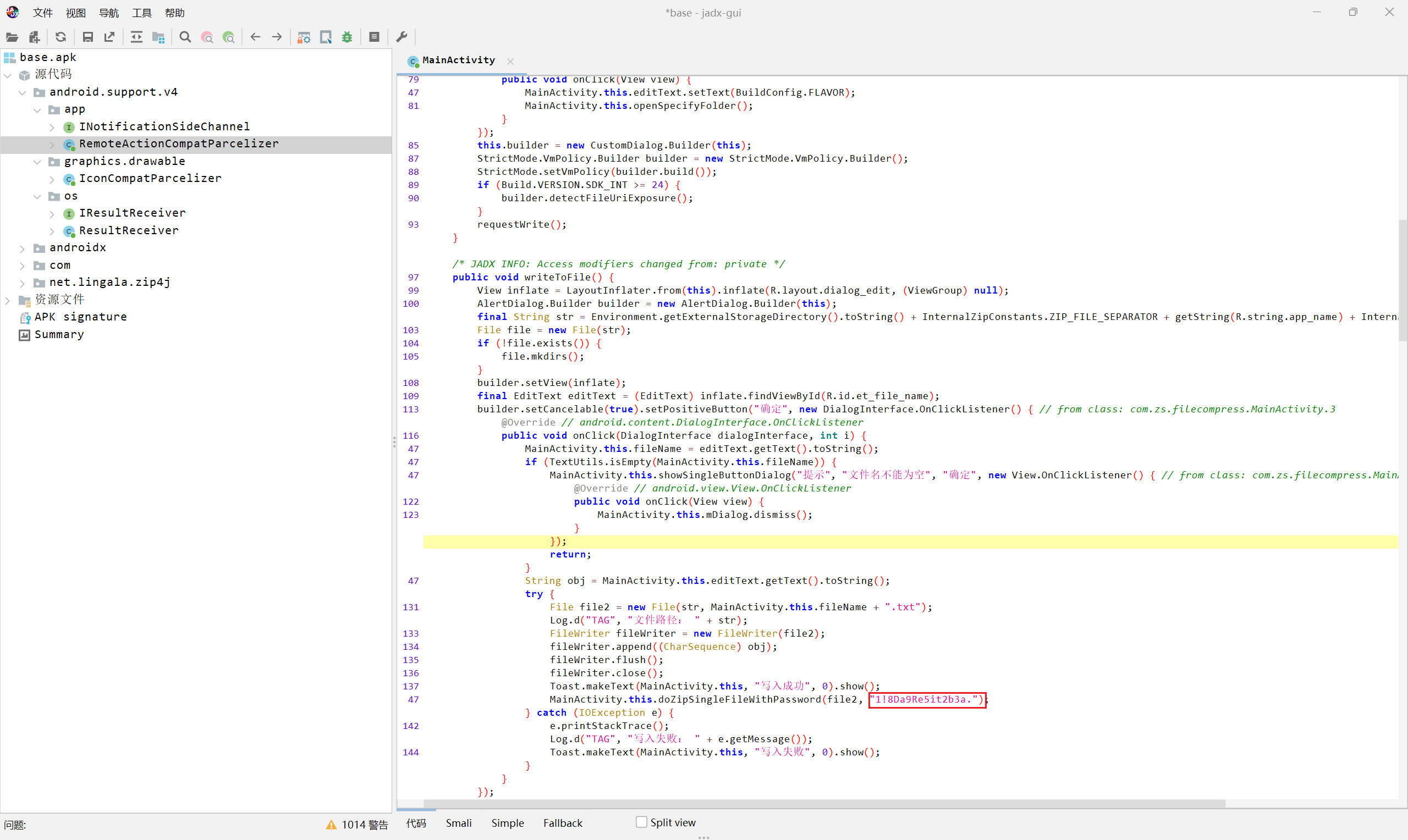Click the ResultReceiver class icon
This screenshot has height=840, width=1408.
(x=69, y=231)
